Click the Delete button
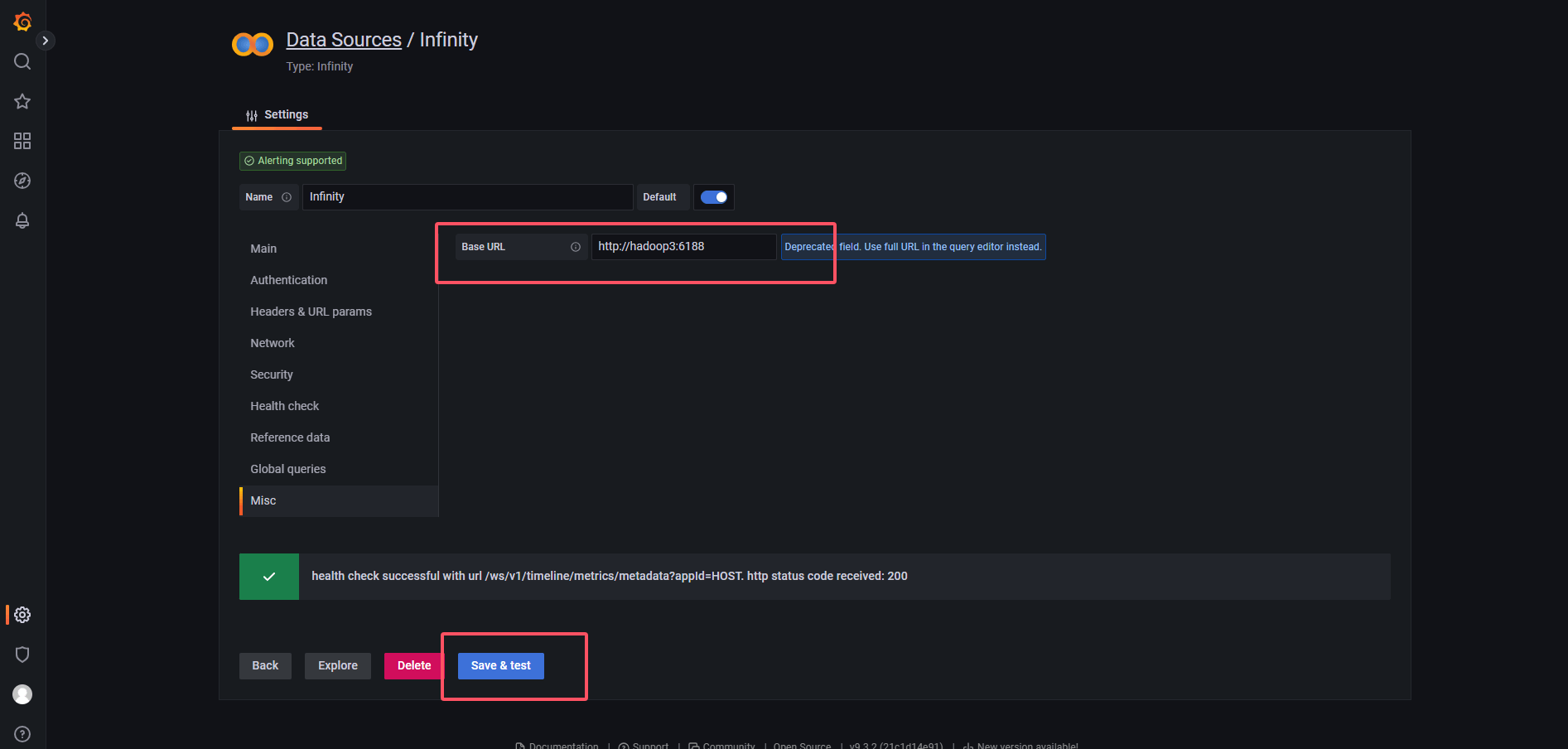Image resolution: width=1568 pixels, height=749 pixels. (414, 666)
